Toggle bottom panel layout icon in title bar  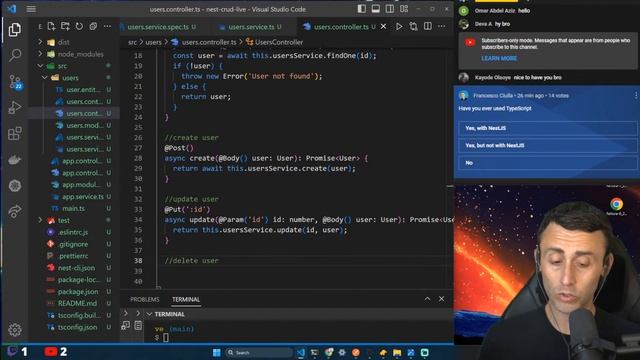pos(376,9)
